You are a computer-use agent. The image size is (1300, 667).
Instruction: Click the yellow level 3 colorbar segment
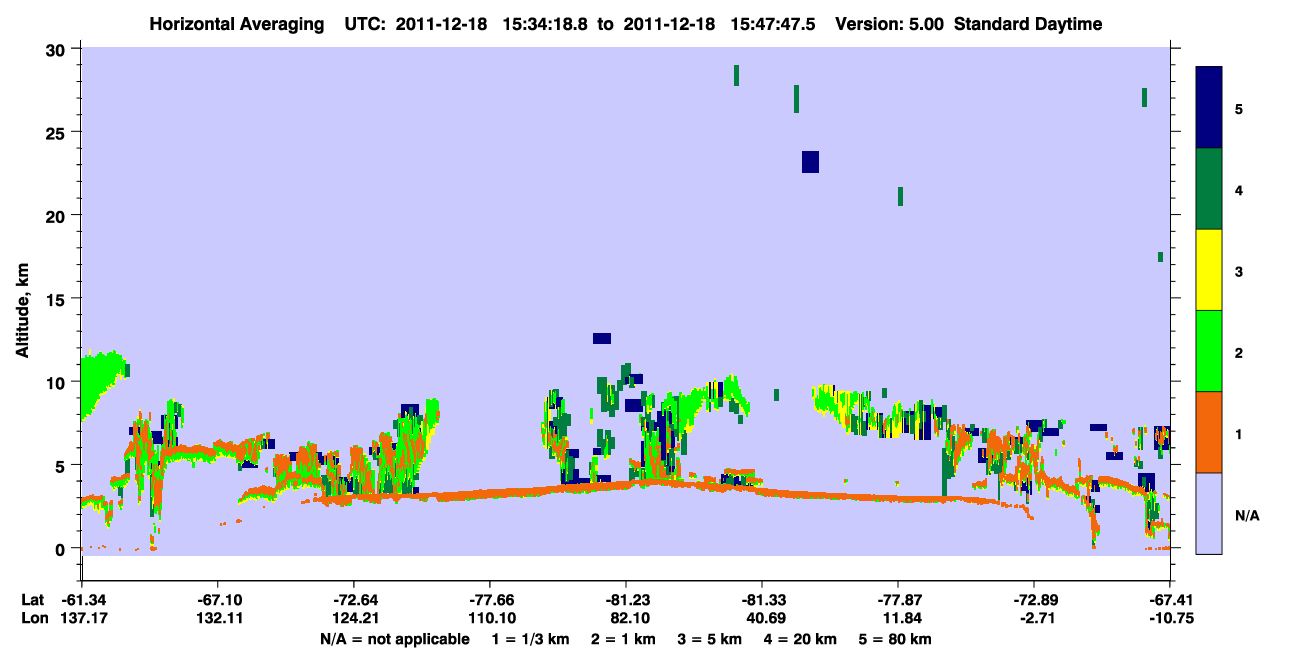coord(1209,270)
